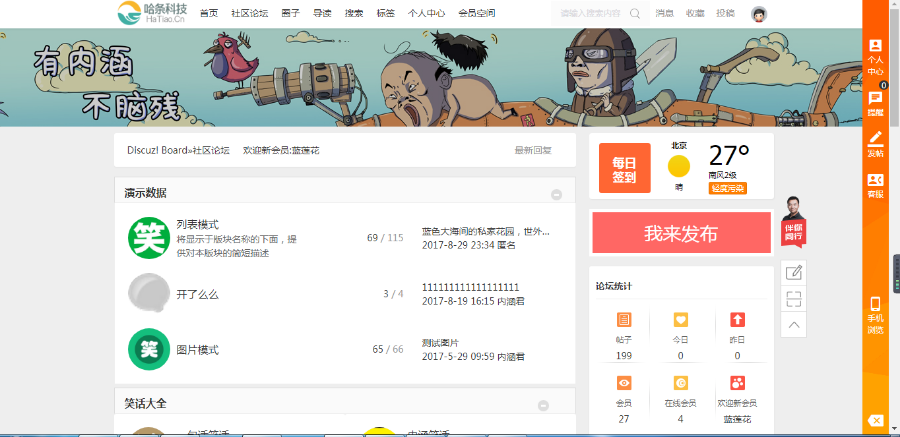Collapse the 演示数据 section
Viewport: 900px width, 437px height.
(556, 194)
